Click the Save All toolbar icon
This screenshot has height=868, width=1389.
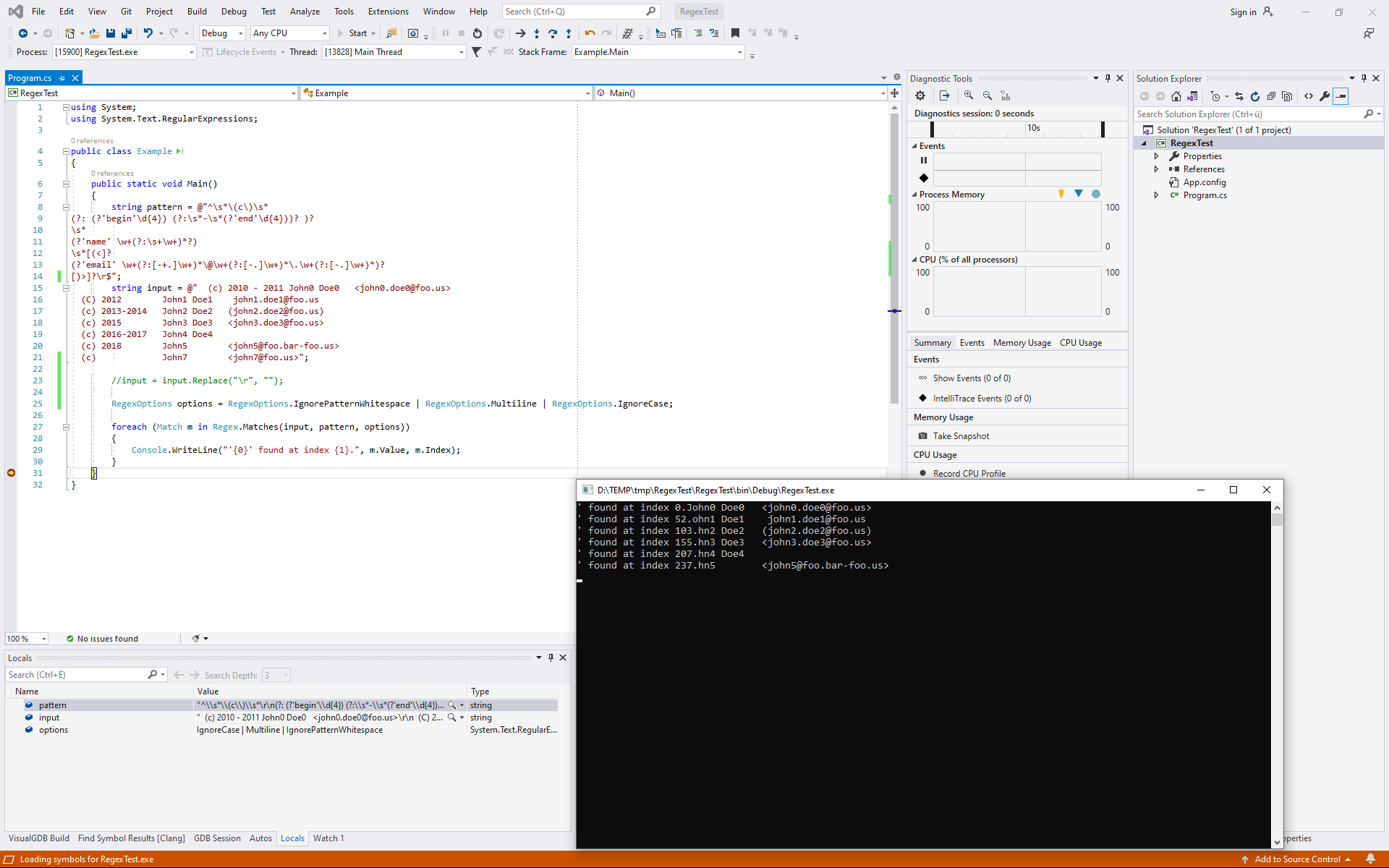point(127,33)
